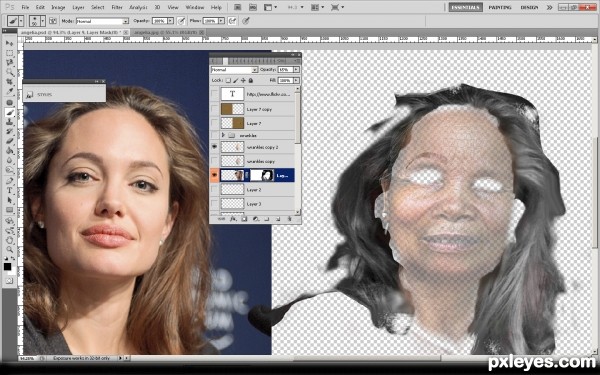
Task: Click tablet pressure for opacity icon
Action: point(181,21)
